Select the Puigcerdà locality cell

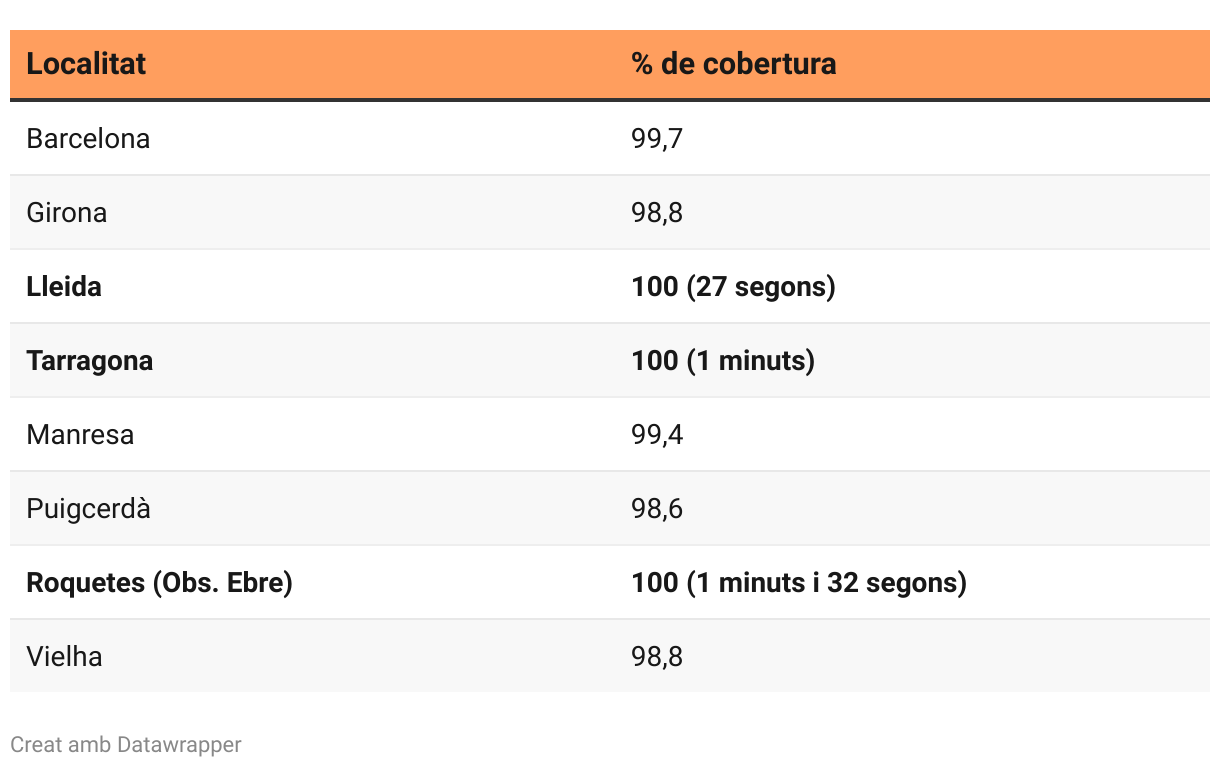(88, 508)
